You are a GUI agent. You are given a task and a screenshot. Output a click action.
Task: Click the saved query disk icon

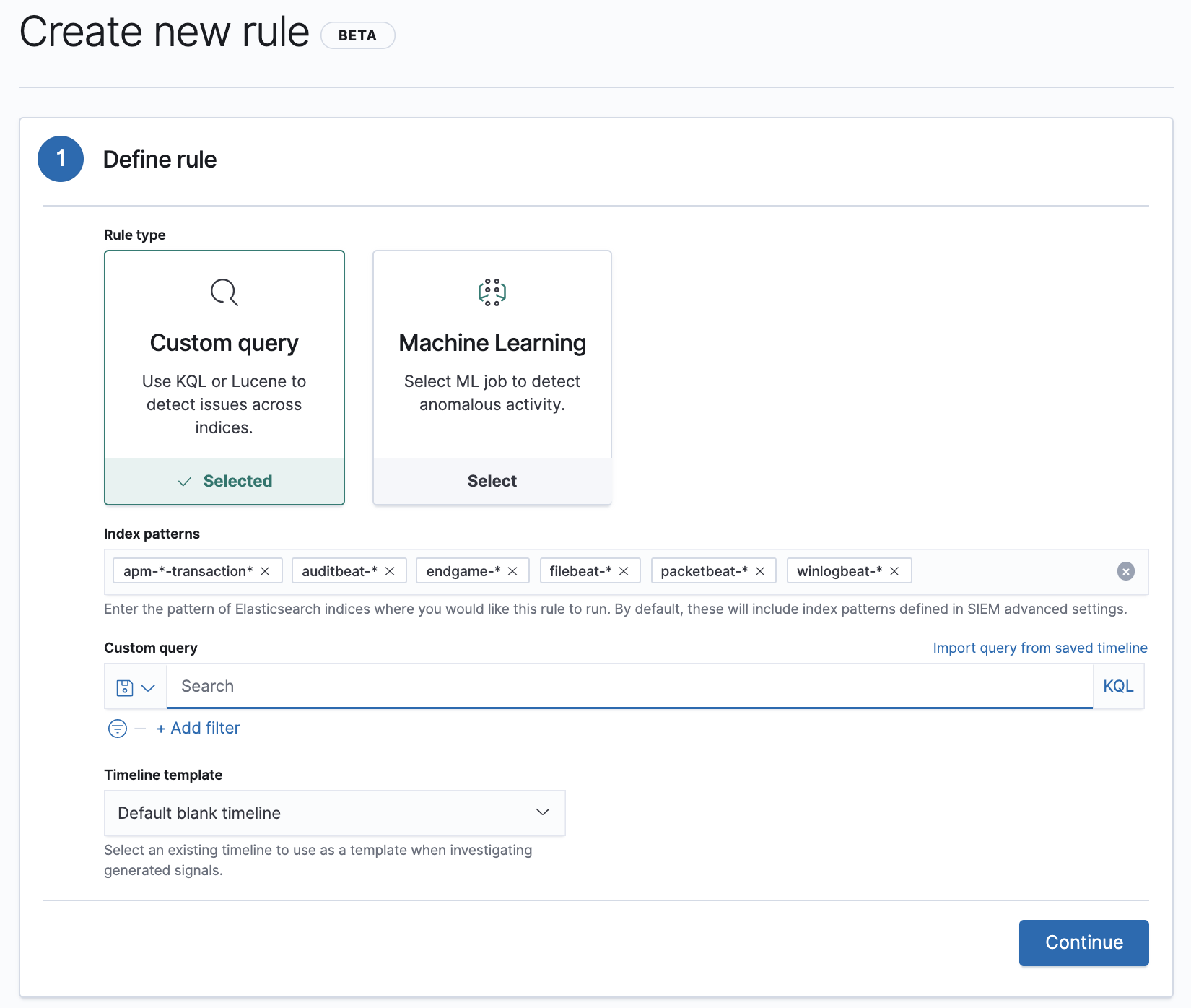(x=124, y=687)
